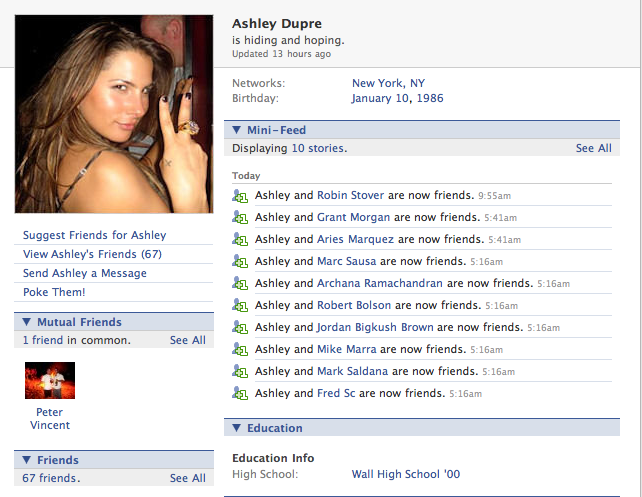Open Suggest Friends for Ashley
642x497 pixels.
95,235
